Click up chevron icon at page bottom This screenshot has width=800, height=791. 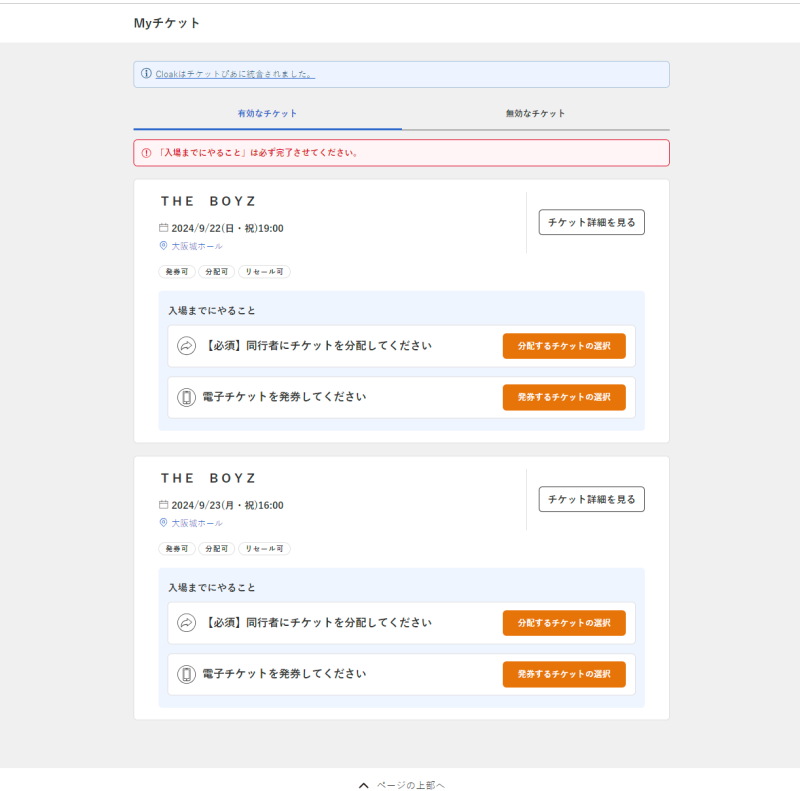click(363, 785)
